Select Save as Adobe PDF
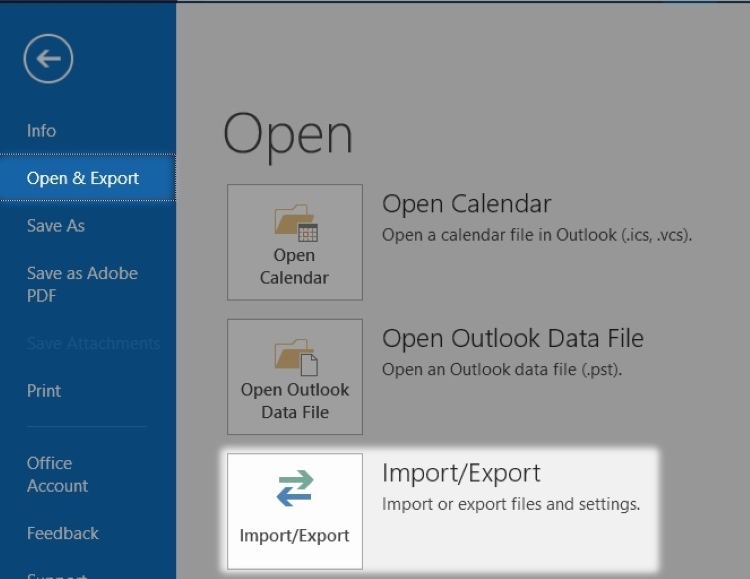750x579 pixels. (x=82, y=284)
